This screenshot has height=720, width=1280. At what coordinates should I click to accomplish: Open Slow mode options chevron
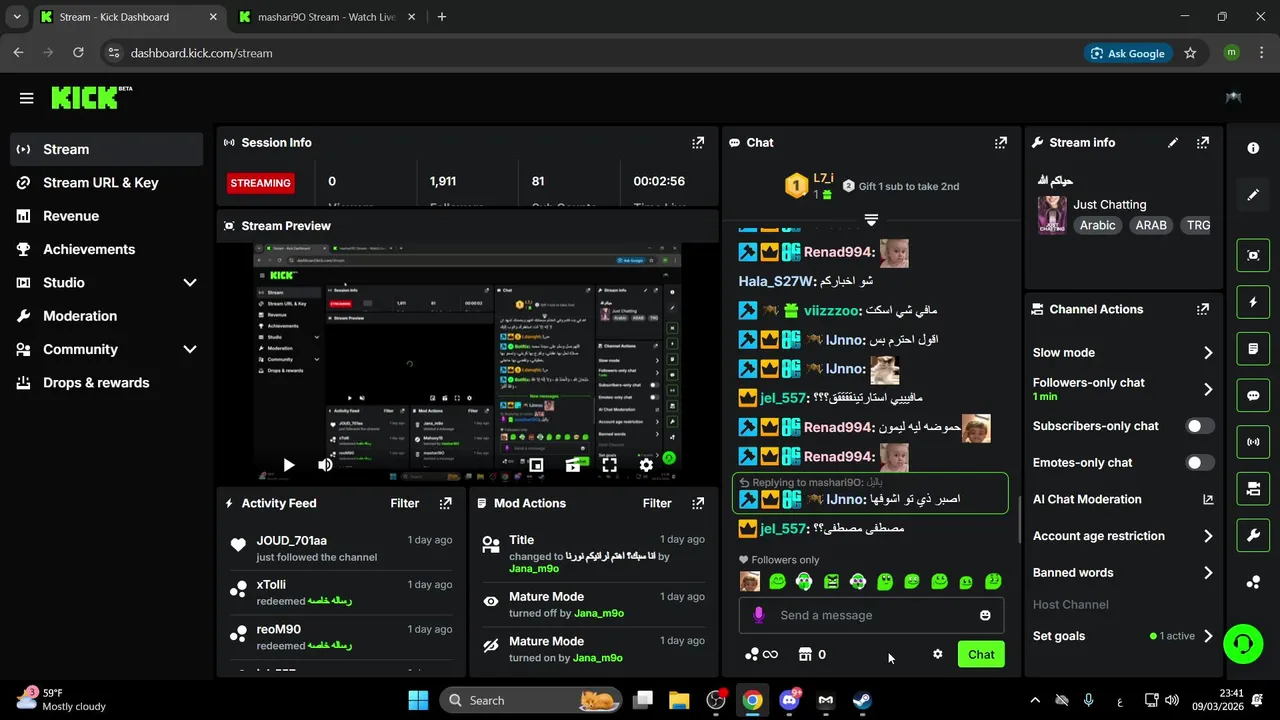1208,353
